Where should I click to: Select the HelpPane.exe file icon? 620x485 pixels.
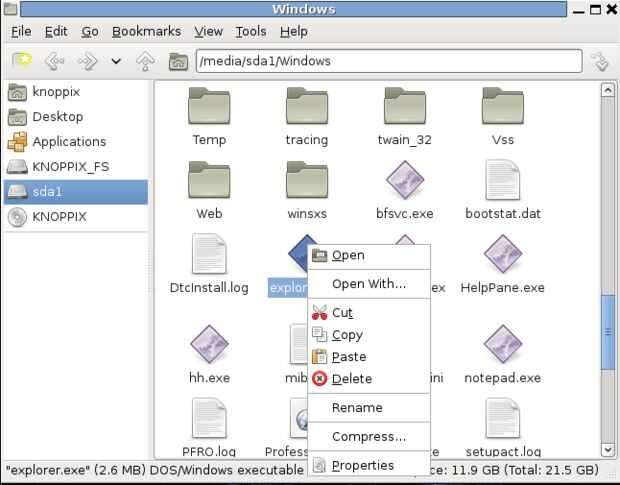tap(503, 254)
